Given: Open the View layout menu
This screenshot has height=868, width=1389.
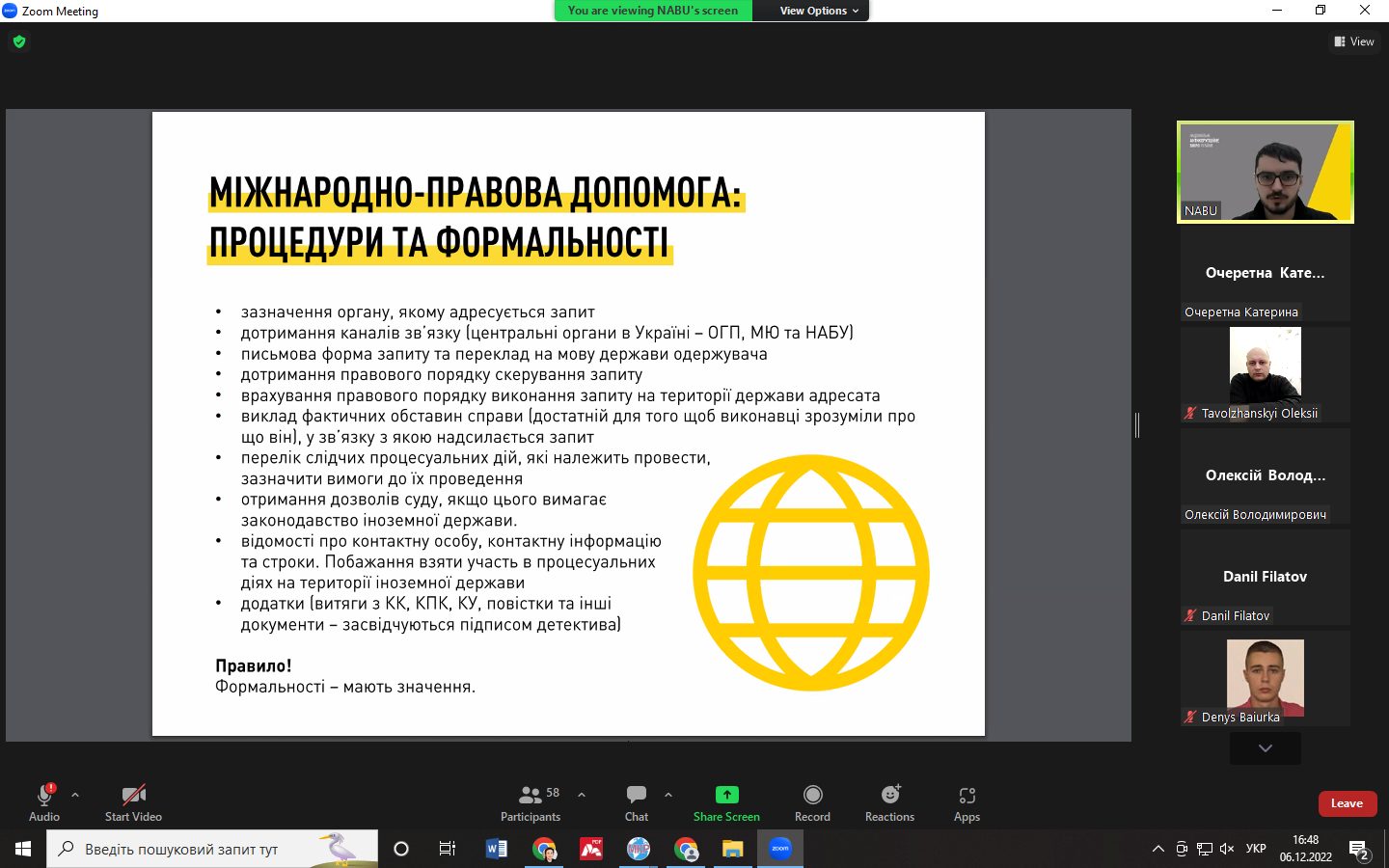Looking at the screenshot, I should coord(1354,41).
